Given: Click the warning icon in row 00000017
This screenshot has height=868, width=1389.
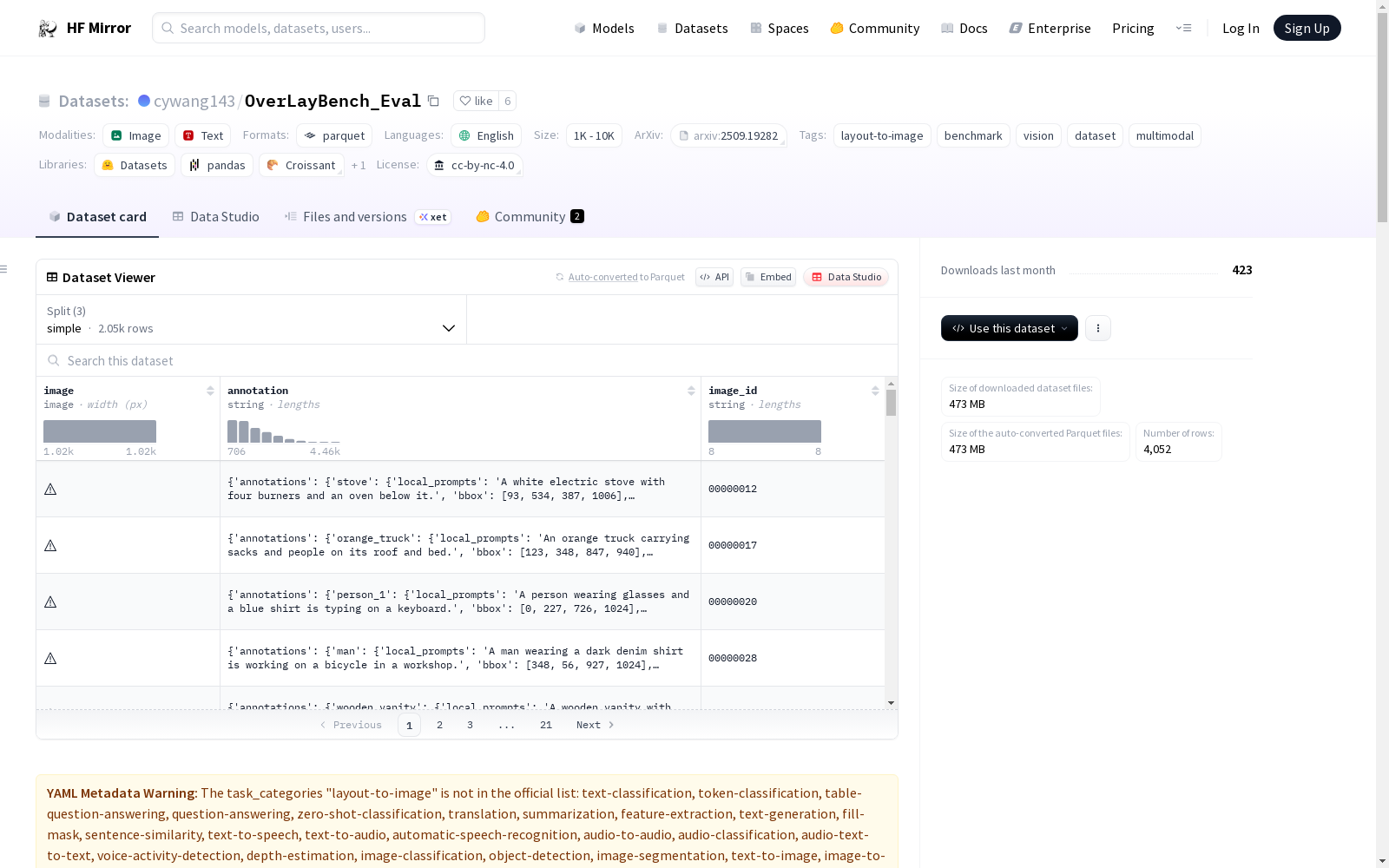Looking at the screenshot, I should point(50,546).
